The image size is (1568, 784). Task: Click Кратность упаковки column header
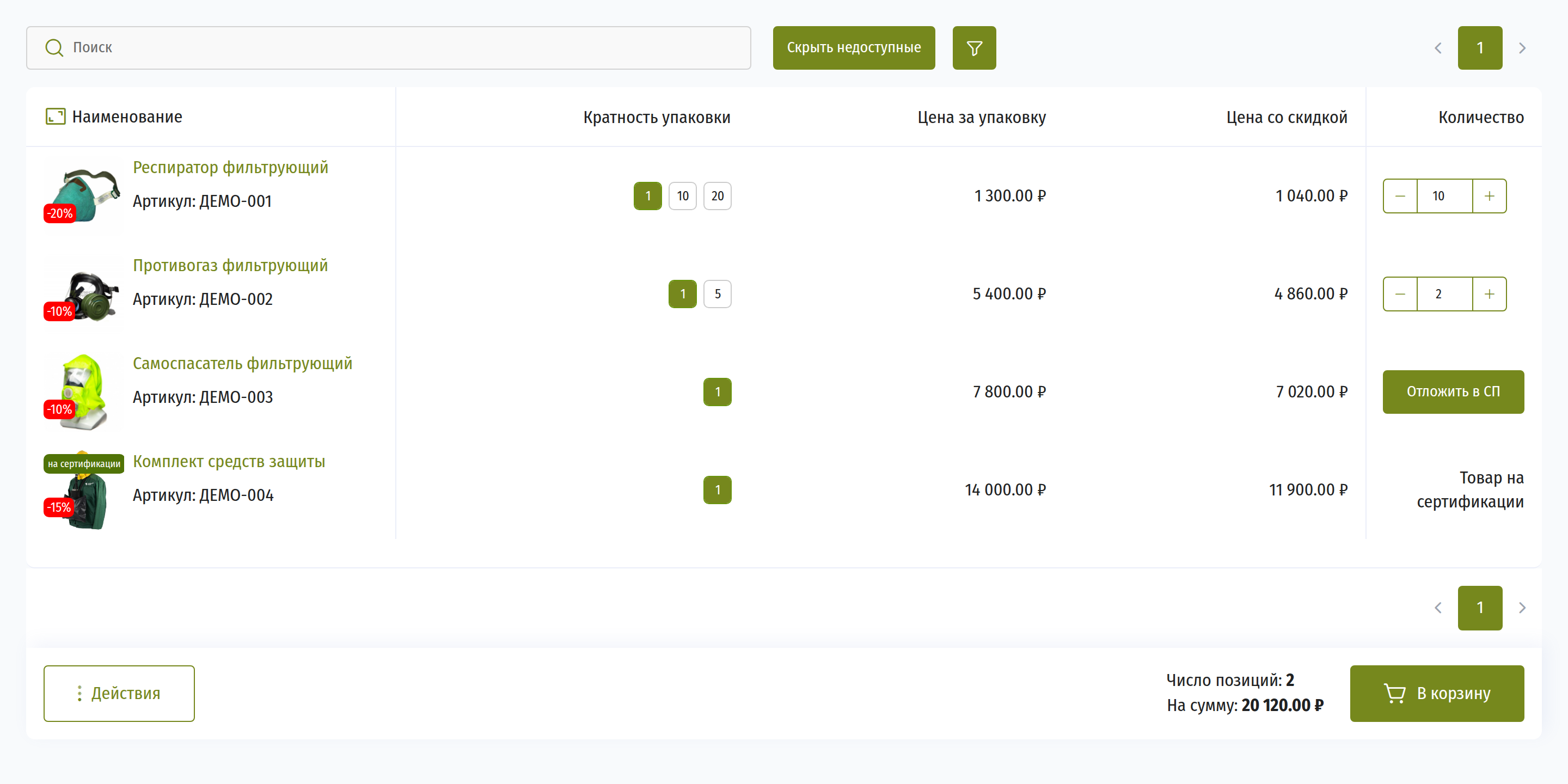657,117
